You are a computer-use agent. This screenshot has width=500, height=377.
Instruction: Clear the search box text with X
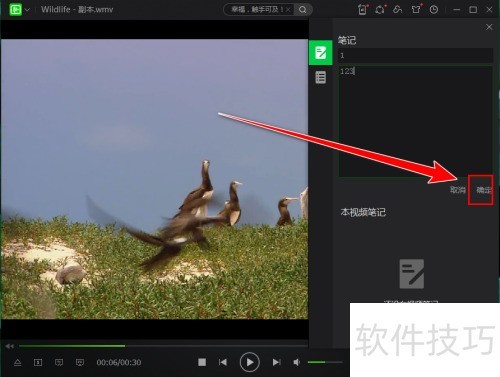coord(288,10)
